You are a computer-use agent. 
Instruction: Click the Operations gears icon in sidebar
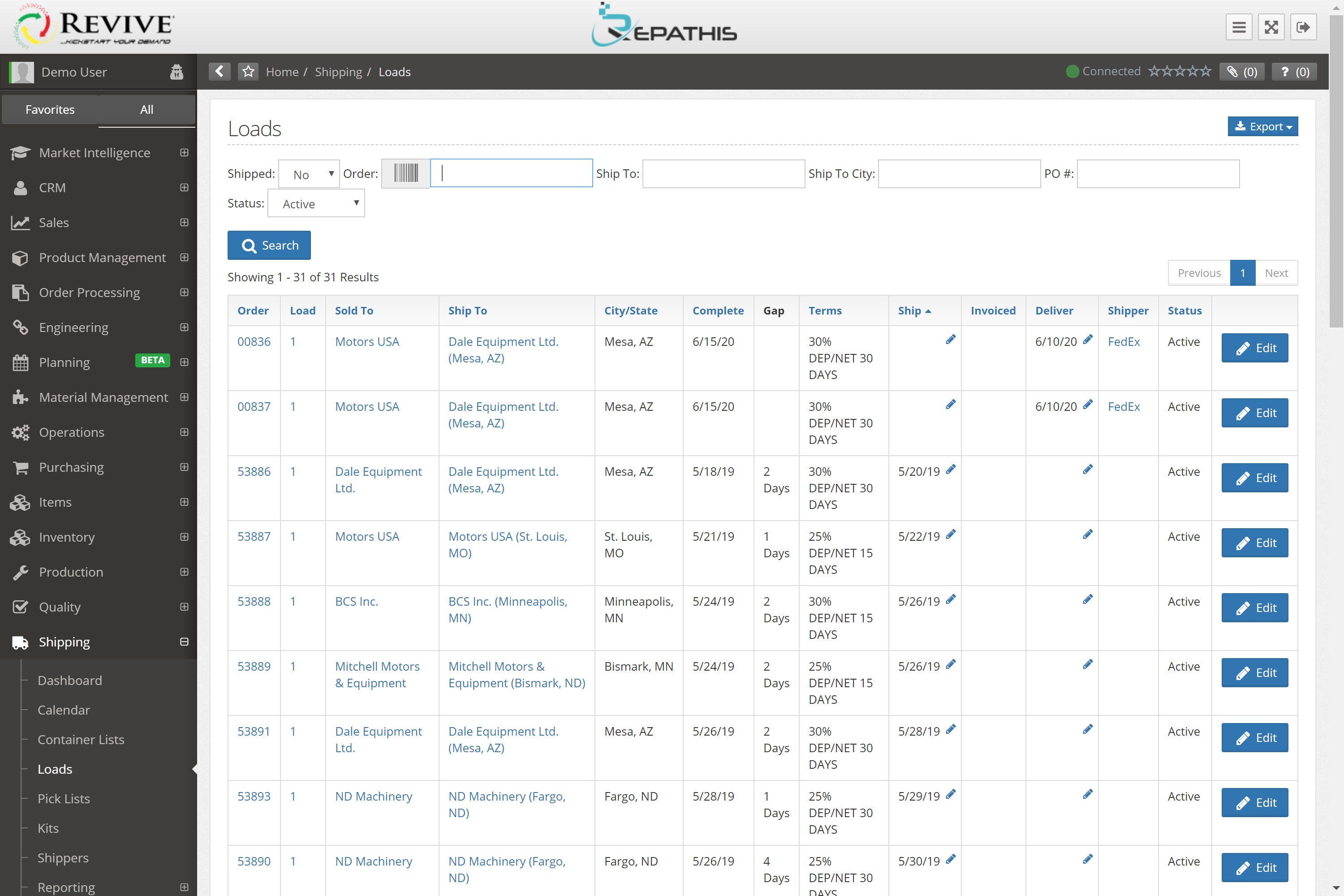[x=20, y=433]
